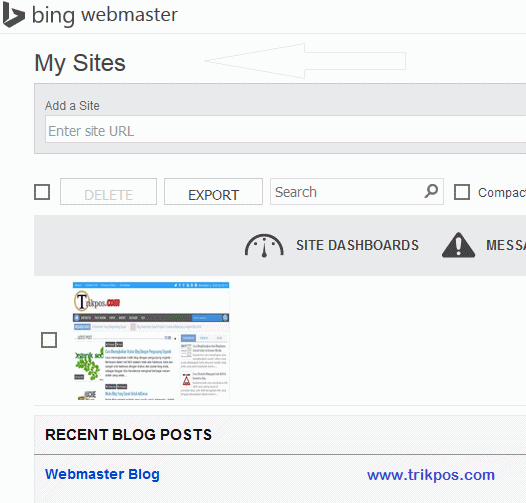Open the www.trikpos.com link

(x=431, y=475)
